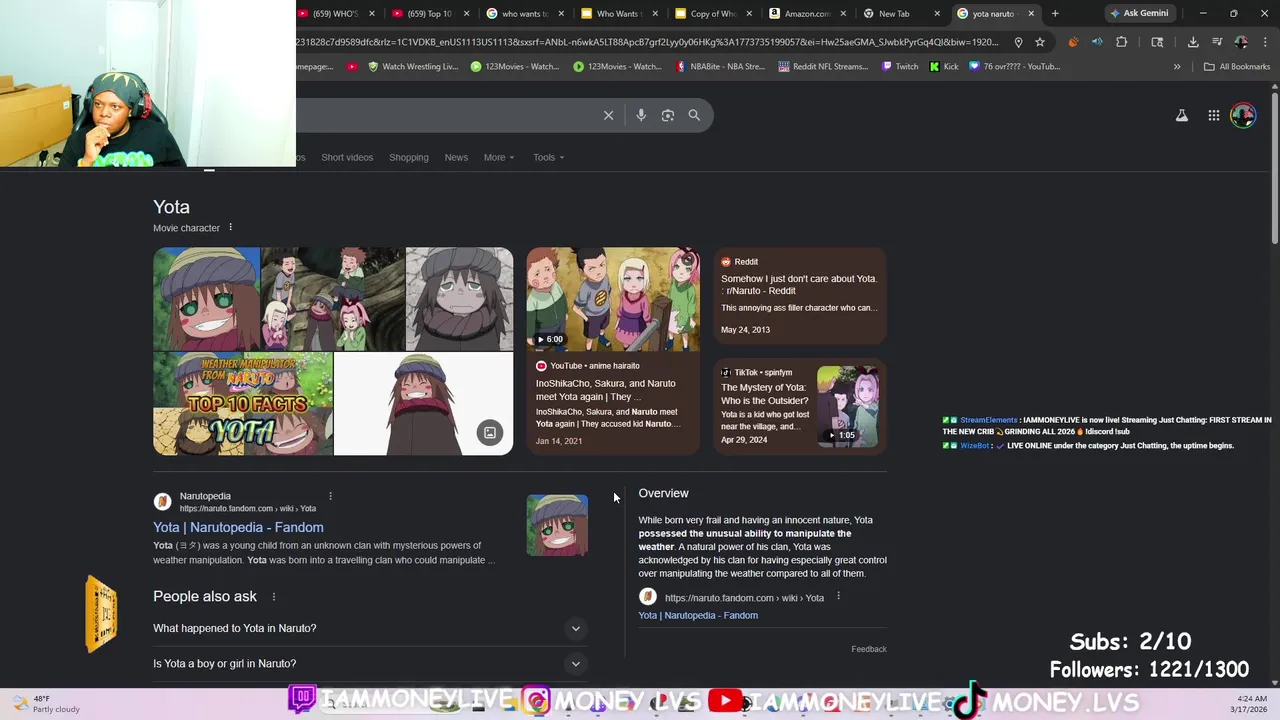Screen dimensions: 1280x720
Task: Open InoShikaCho, Sakura, and Naruto video title
Action: (606, 390)
